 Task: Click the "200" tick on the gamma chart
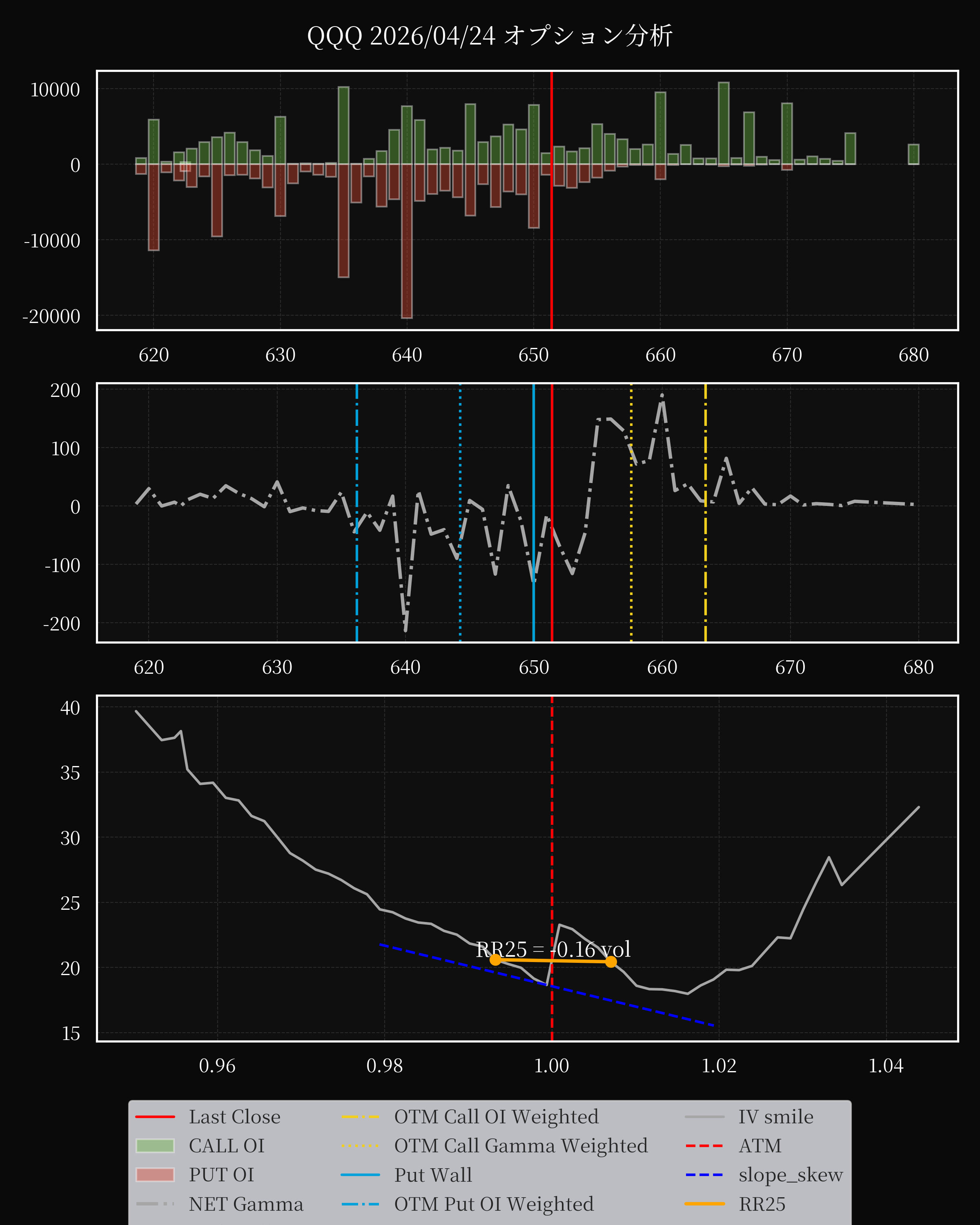[65, 390]
